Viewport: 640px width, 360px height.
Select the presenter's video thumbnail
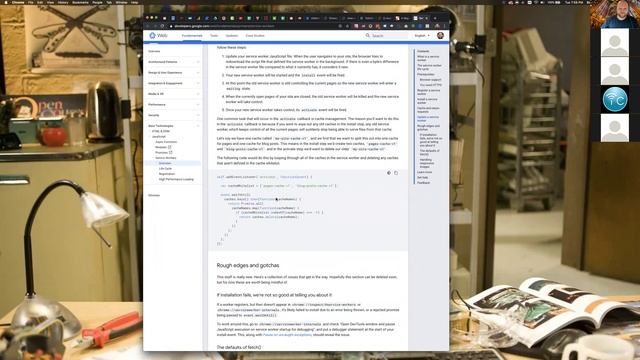click(615, 14)
